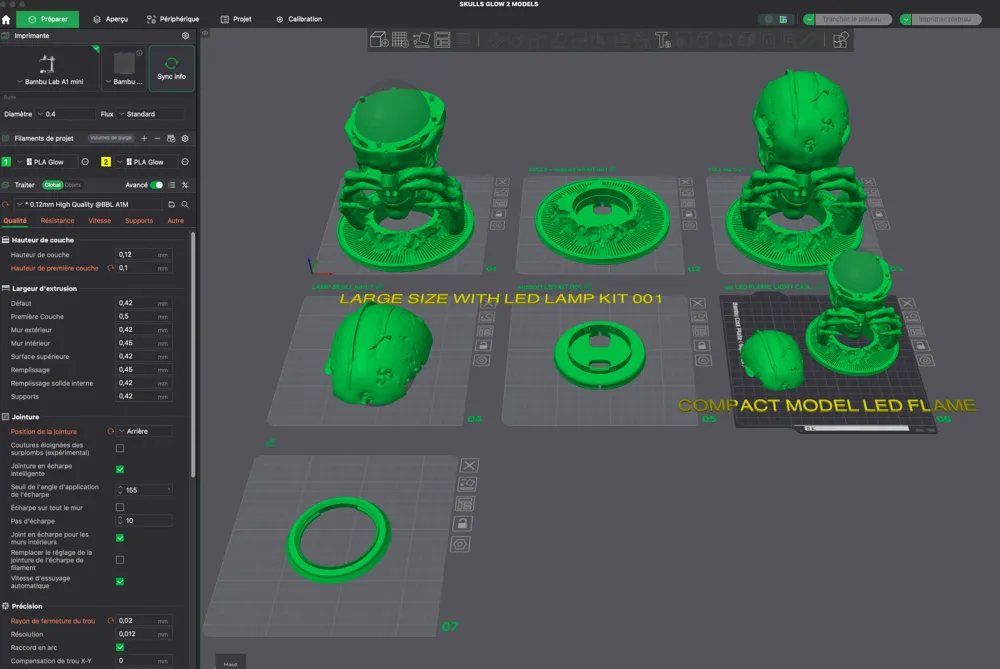Edit second PLA Glow filament preset icon
This screenshot has width=1000, height=669.
coord(185,162)
